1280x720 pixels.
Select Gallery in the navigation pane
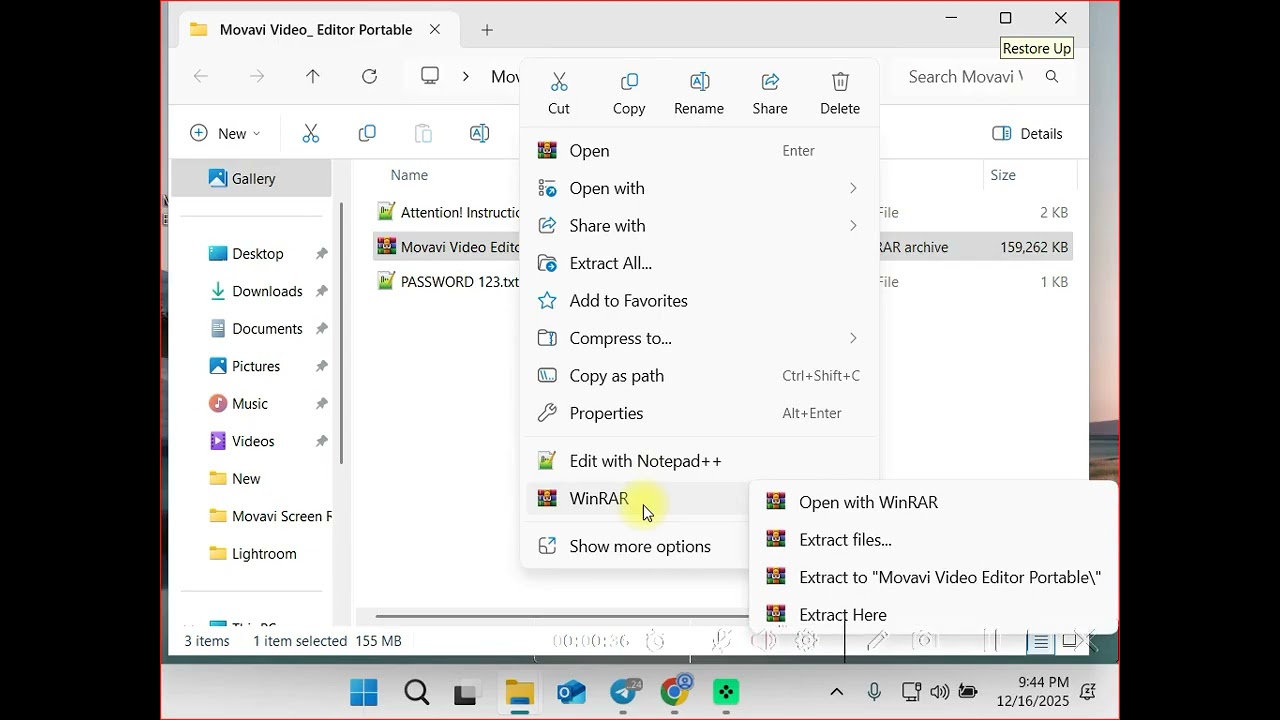pos(252,179)
